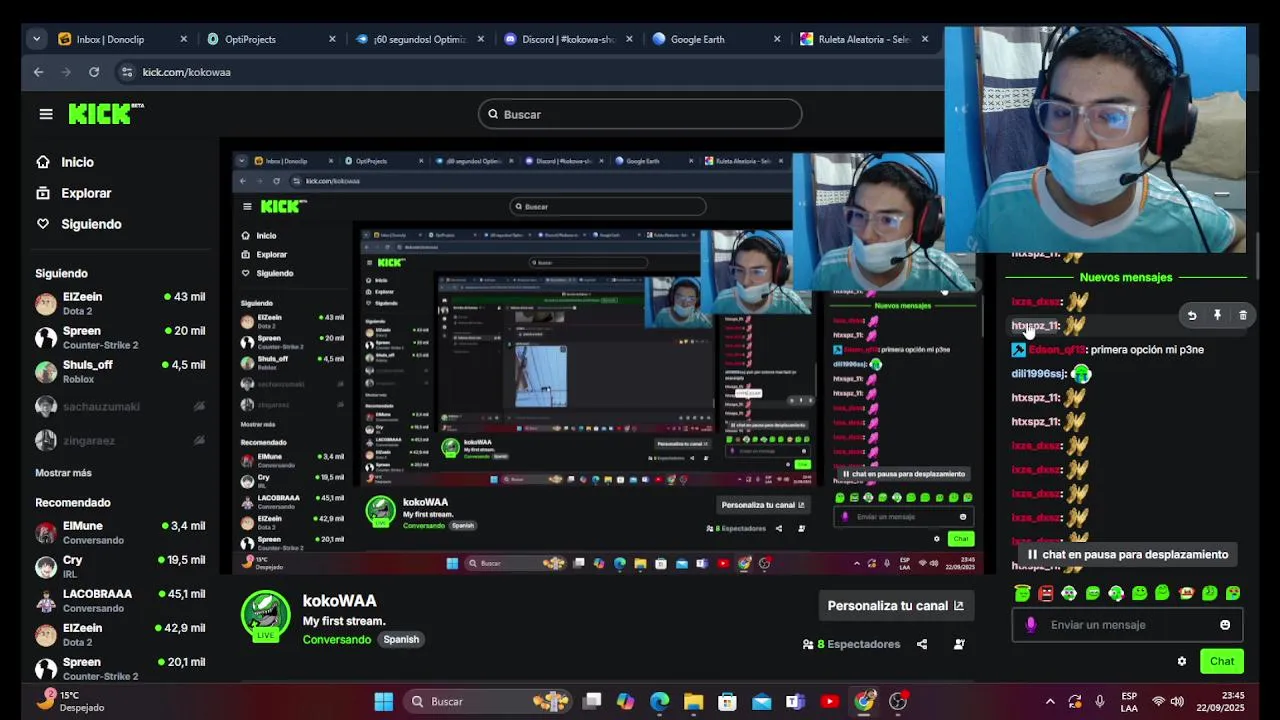This screenshot has width=1280, height=720.
Task: Click the user icon right of share
Action: click(x=959, y=644)
